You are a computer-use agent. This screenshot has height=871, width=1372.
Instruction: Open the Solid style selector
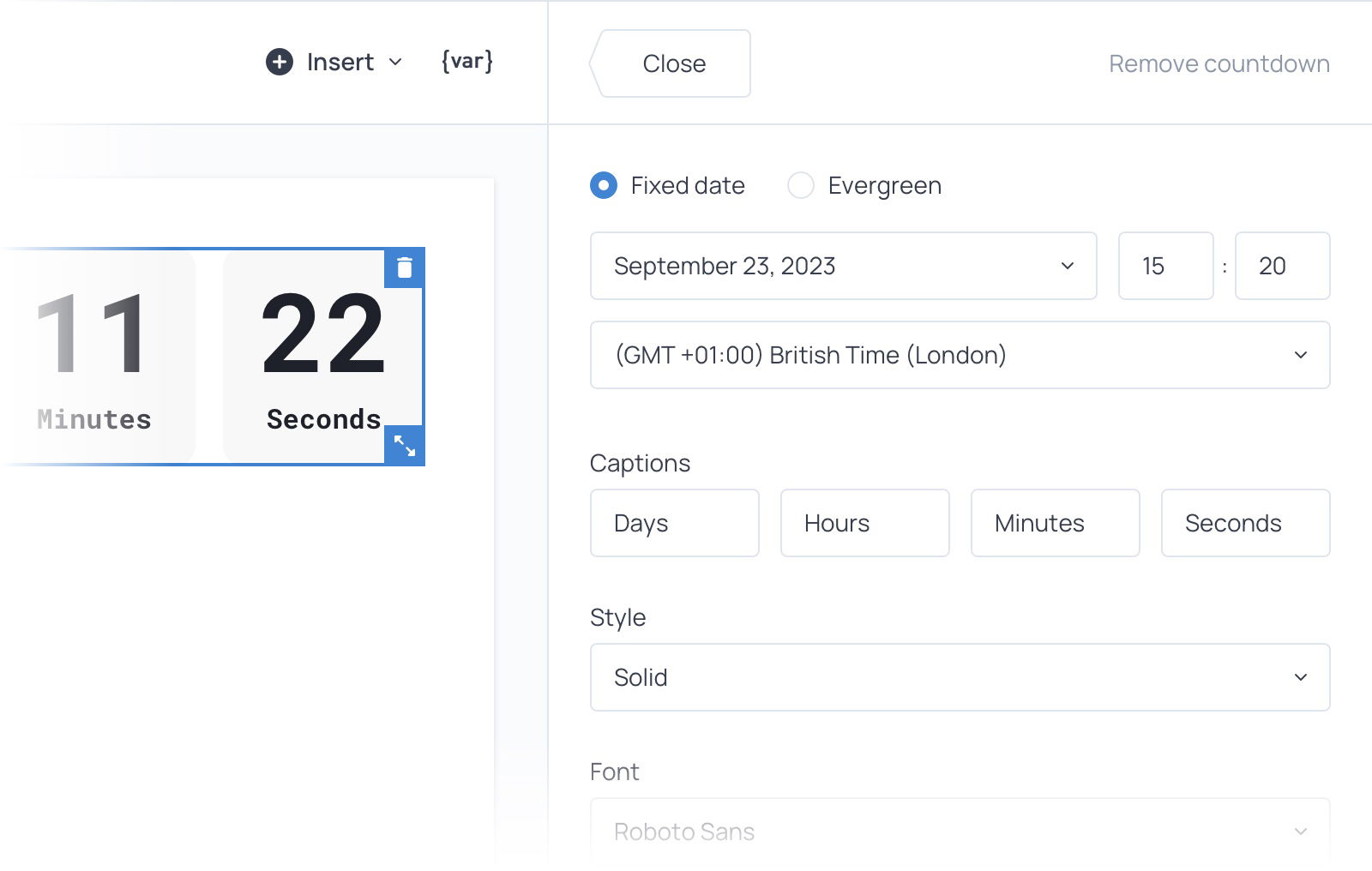tap(960, 677)
